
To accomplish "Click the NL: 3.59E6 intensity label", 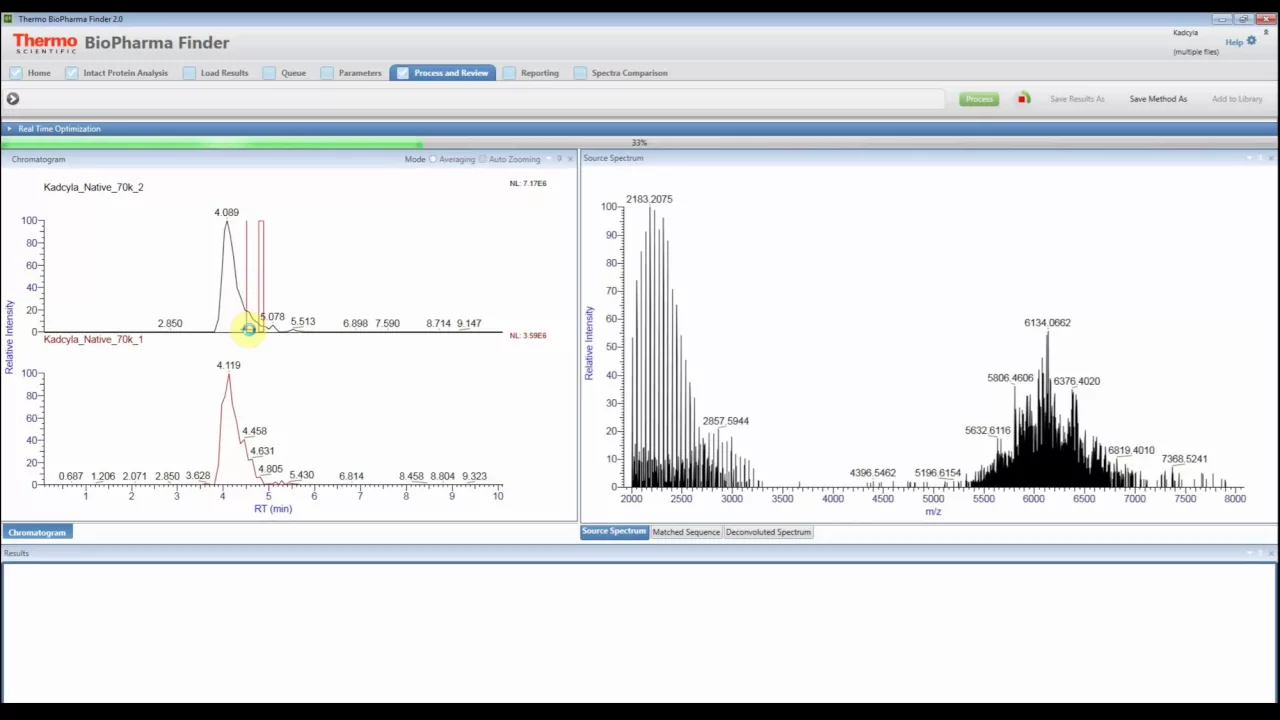I will [x=528, y=336].
